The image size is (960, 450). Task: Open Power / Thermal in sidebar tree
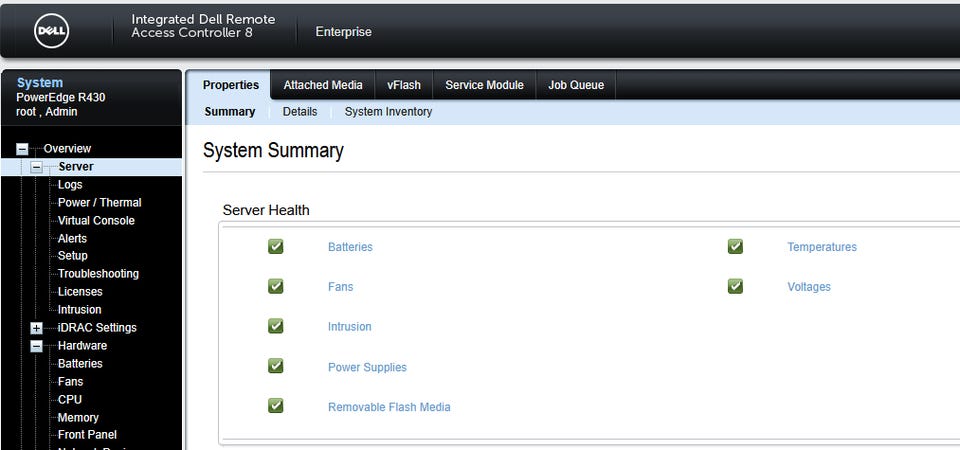tap(99, 202)
